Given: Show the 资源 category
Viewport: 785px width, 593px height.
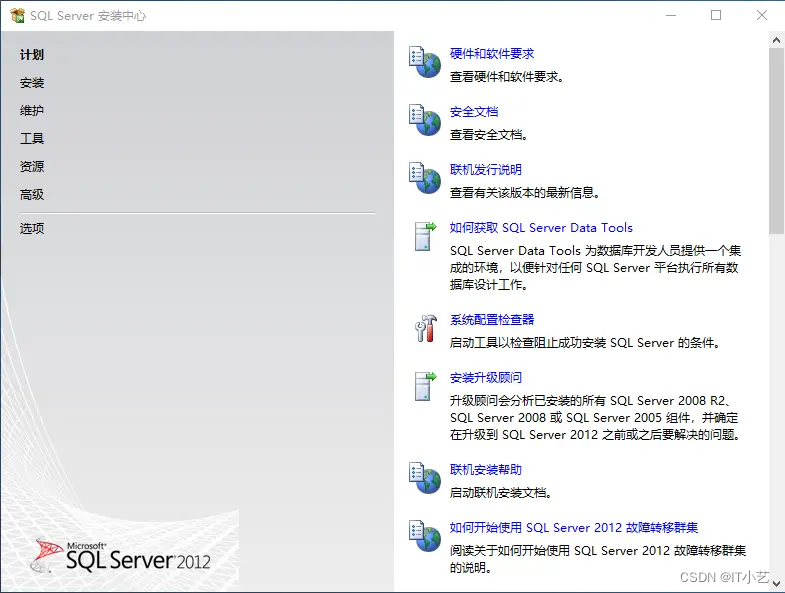Looking at the screenshot, I should [x=32, y=166].
